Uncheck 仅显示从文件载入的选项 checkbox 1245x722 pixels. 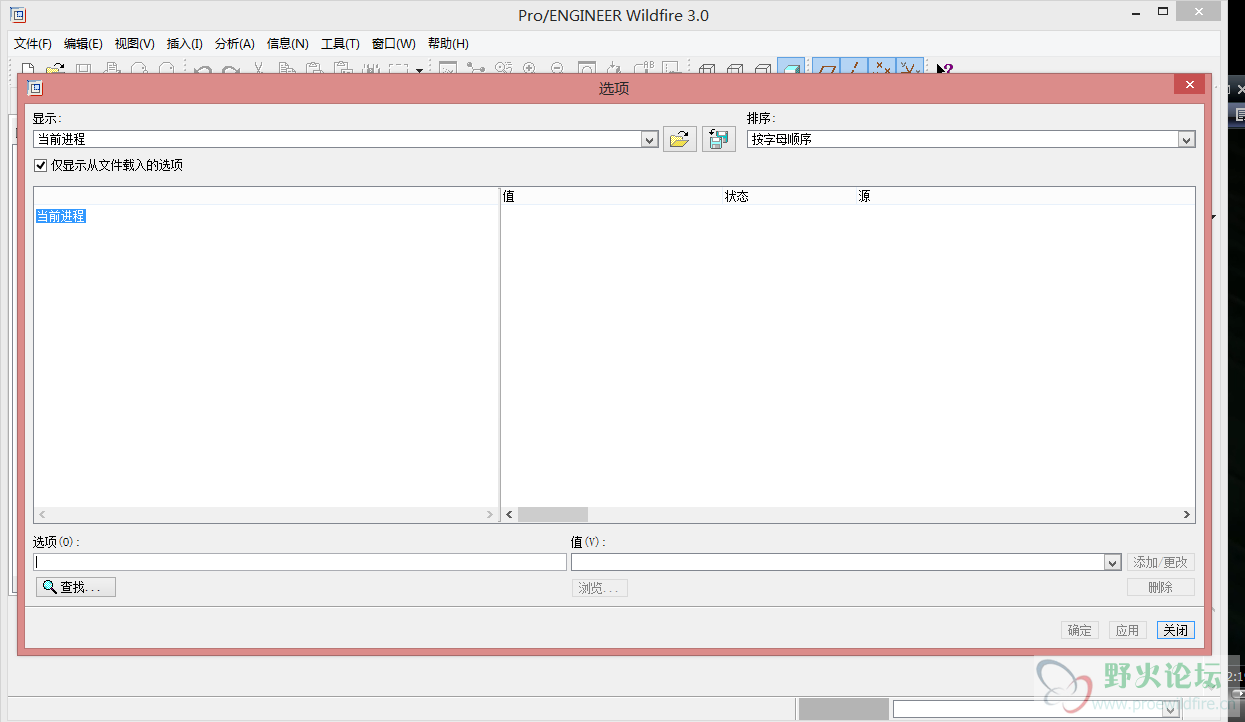(x=41, y=165)
